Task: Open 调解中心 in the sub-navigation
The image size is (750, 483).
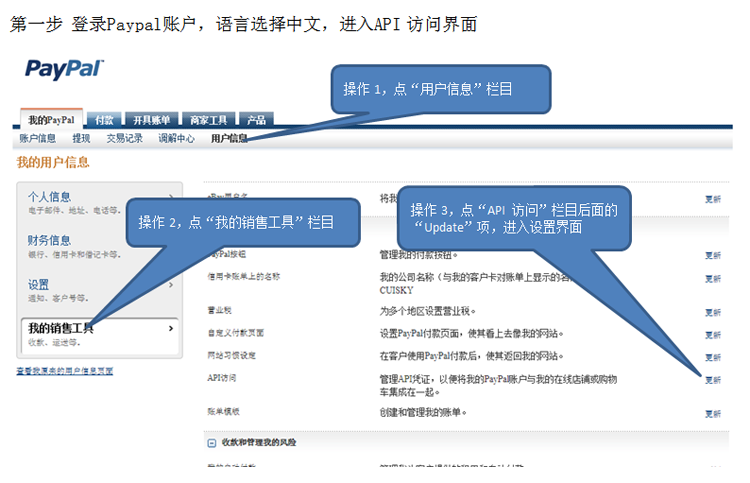Action: tap(176, 139)
